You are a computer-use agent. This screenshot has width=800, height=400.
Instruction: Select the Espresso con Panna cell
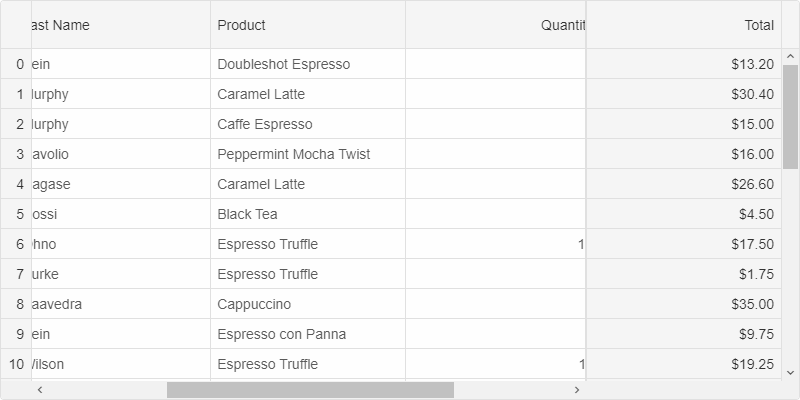(308, 334)
